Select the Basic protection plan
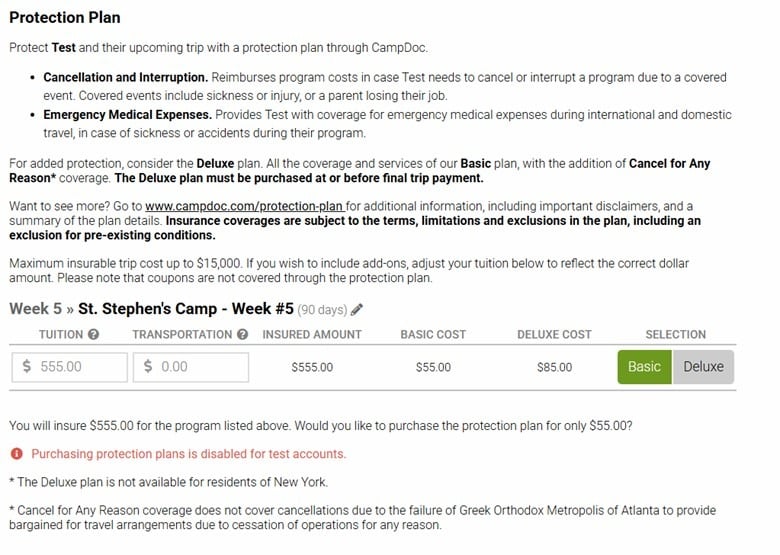Viewport: 780px width, 555px height. tap(644, 367)
